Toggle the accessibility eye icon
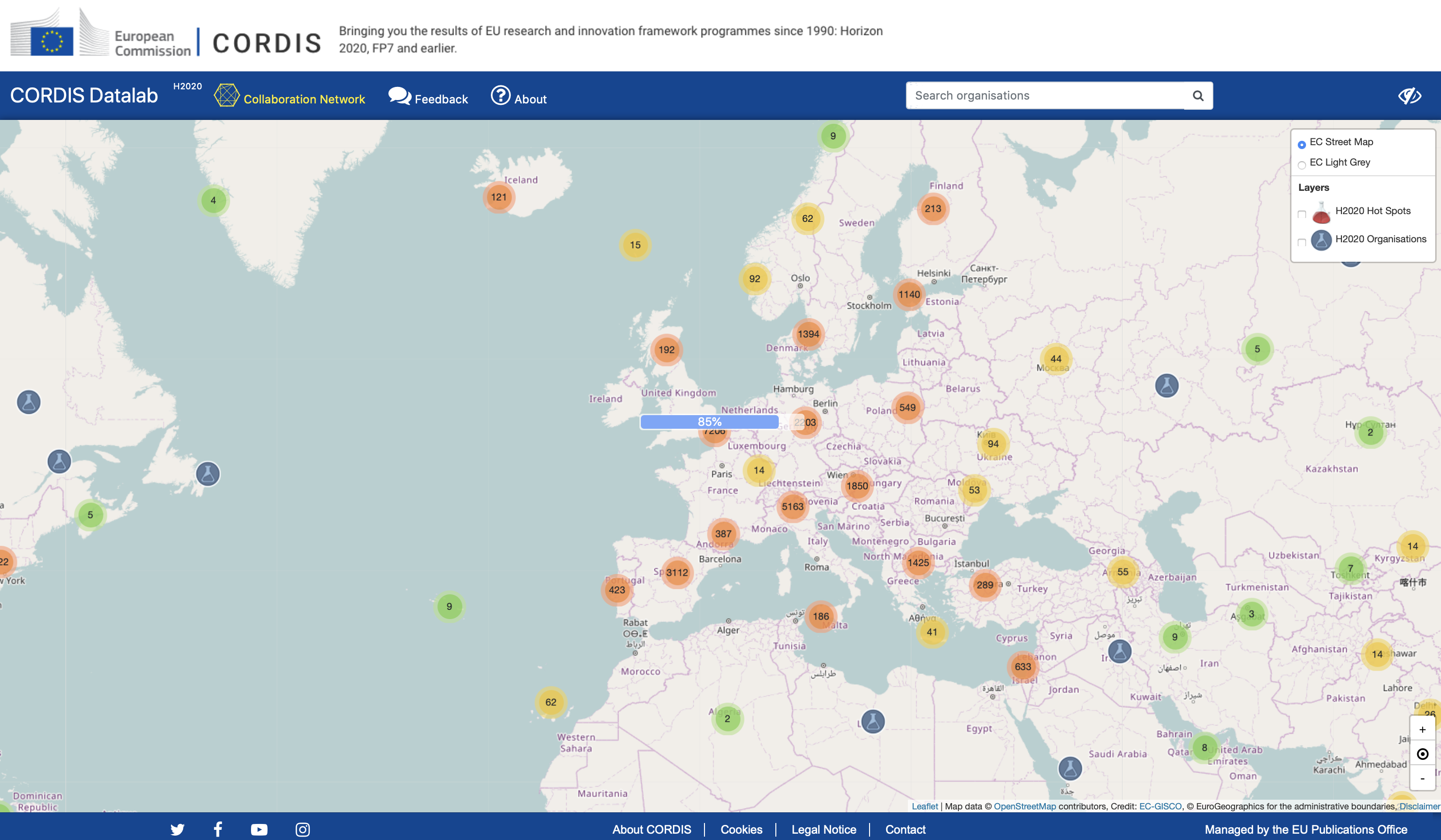Screen dimensions: 1441x840 click(1409, 96)
